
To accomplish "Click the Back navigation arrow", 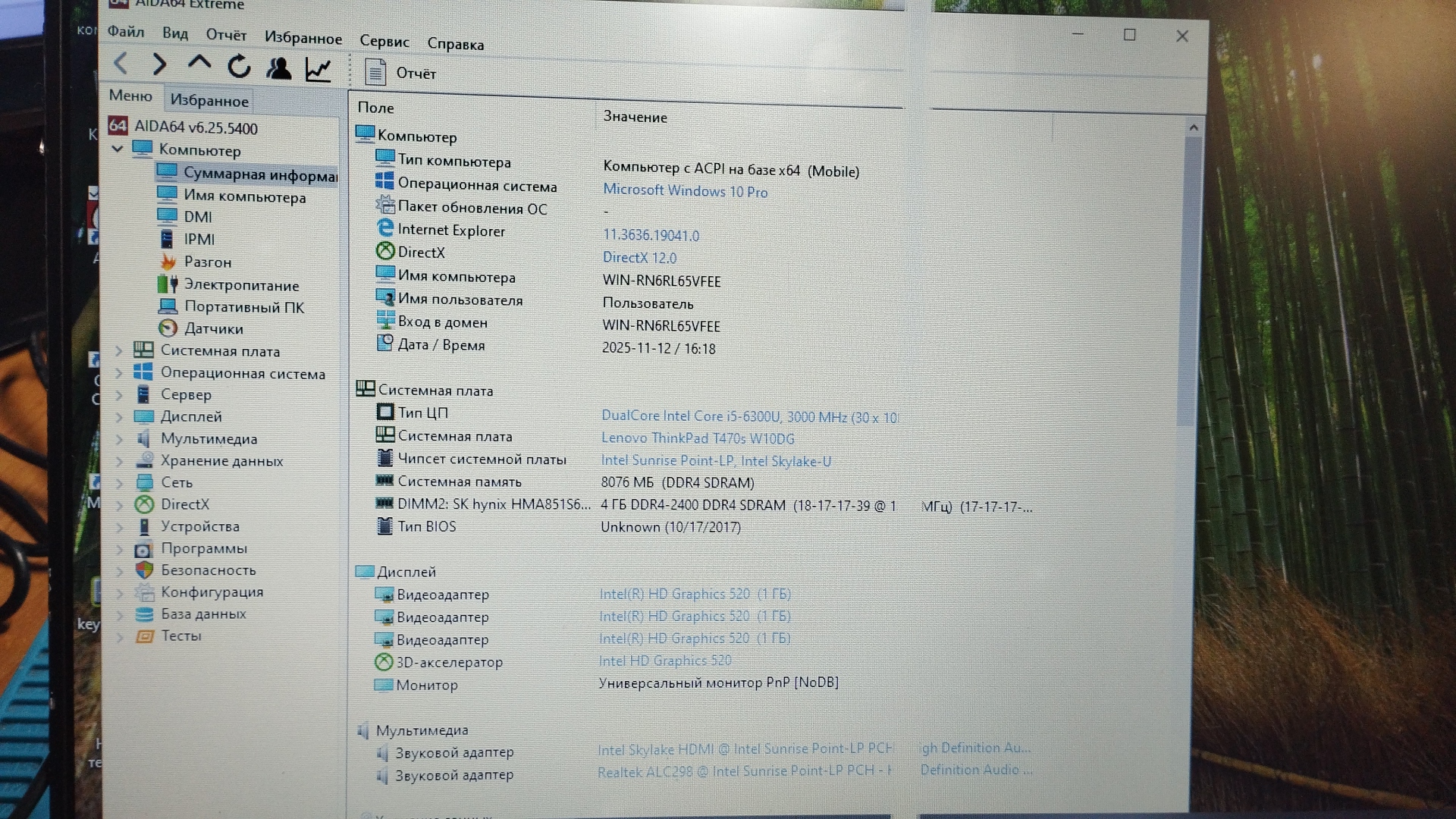I will click(121, 64).
